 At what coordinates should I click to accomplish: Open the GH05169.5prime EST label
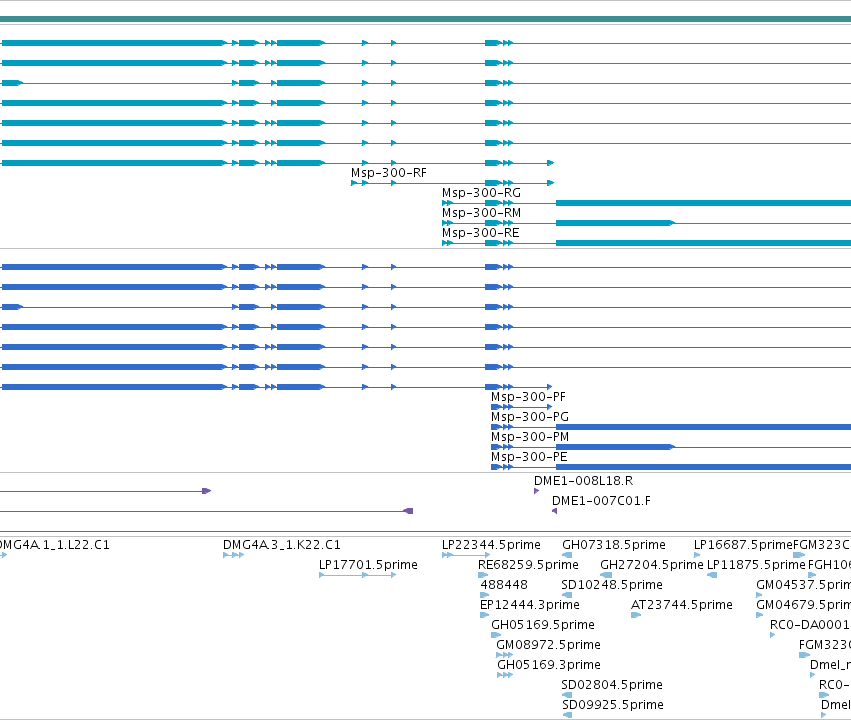pyautogui.click(x=543, y=626)
